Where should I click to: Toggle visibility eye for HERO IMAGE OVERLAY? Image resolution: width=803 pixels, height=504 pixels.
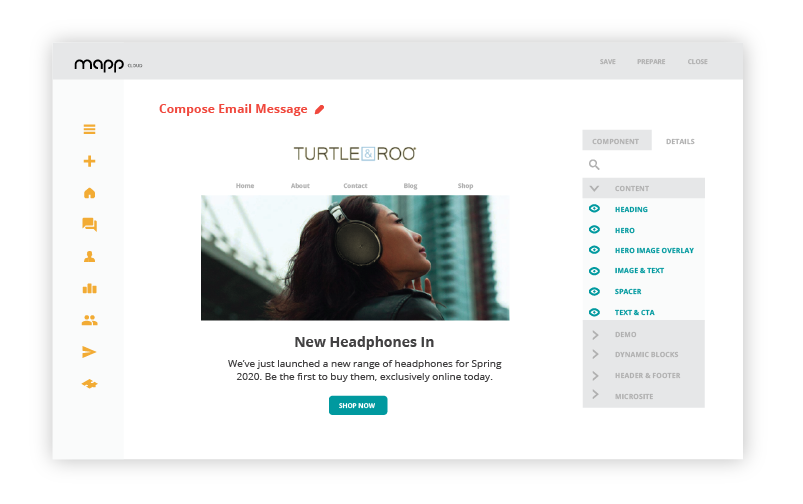click(x=594, y=250)
